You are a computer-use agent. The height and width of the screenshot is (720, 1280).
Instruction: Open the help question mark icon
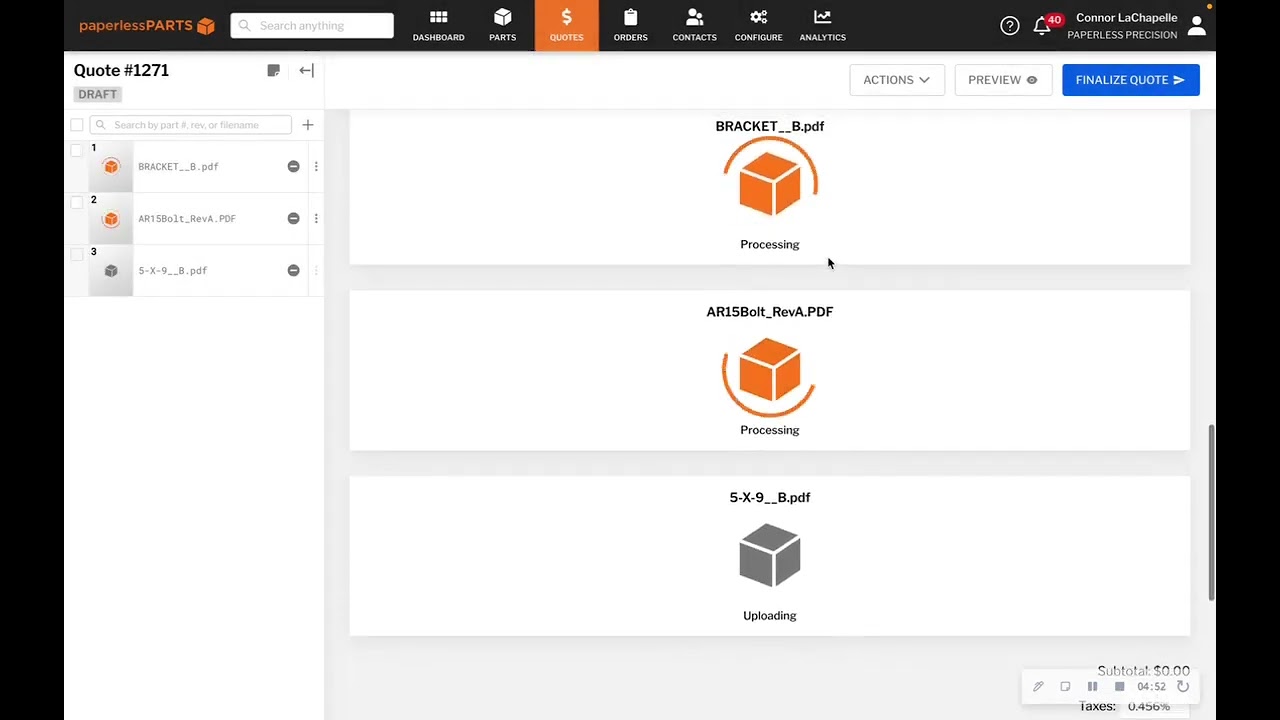click(1009, 26)
